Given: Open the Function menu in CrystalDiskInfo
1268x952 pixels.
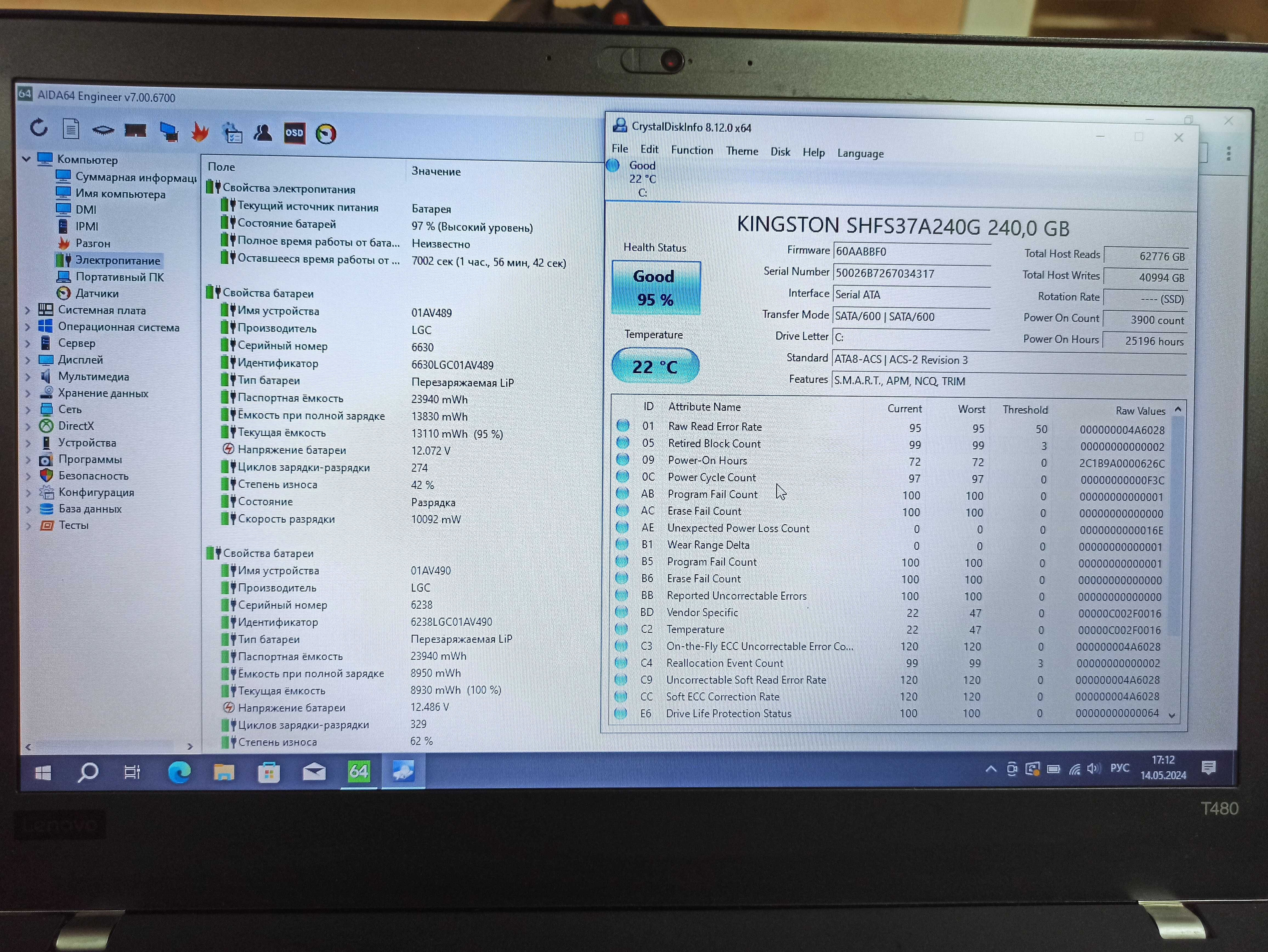Looking at the screenshot, I should [692, 150].
